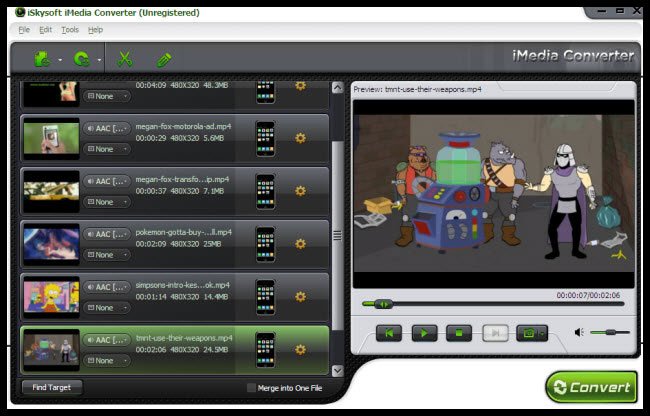Viewport: 650px width, 416px height.
Task: Click the preview time 00:00:07/00:02:06
Action: point(588,295)
